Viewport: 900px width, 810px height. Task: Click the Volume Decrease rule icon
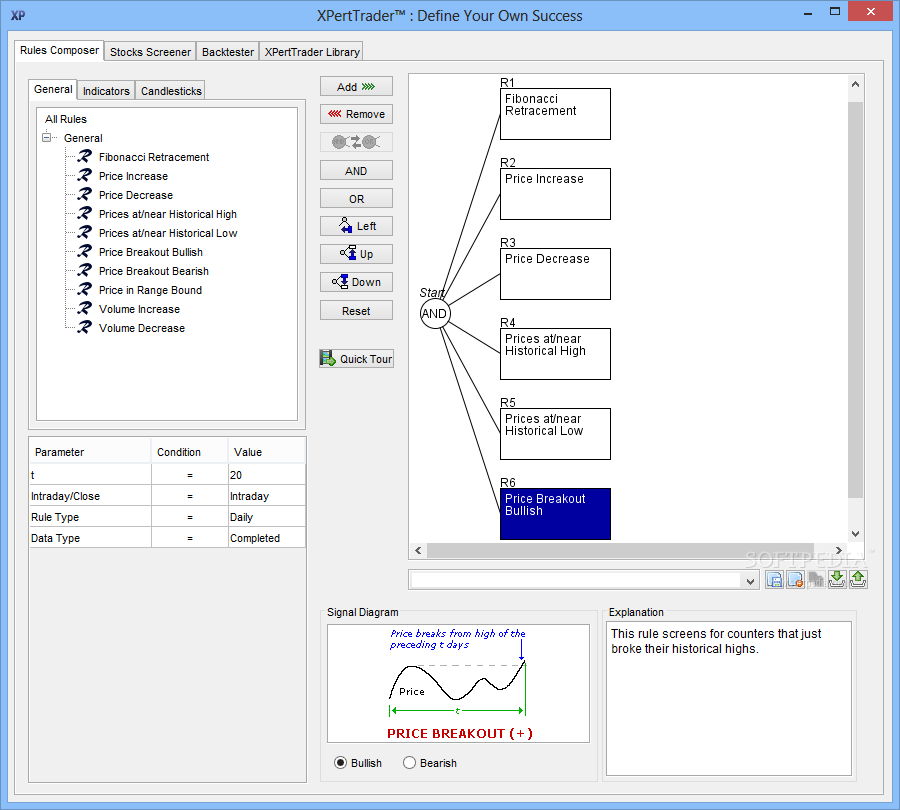tap(85, 327)
